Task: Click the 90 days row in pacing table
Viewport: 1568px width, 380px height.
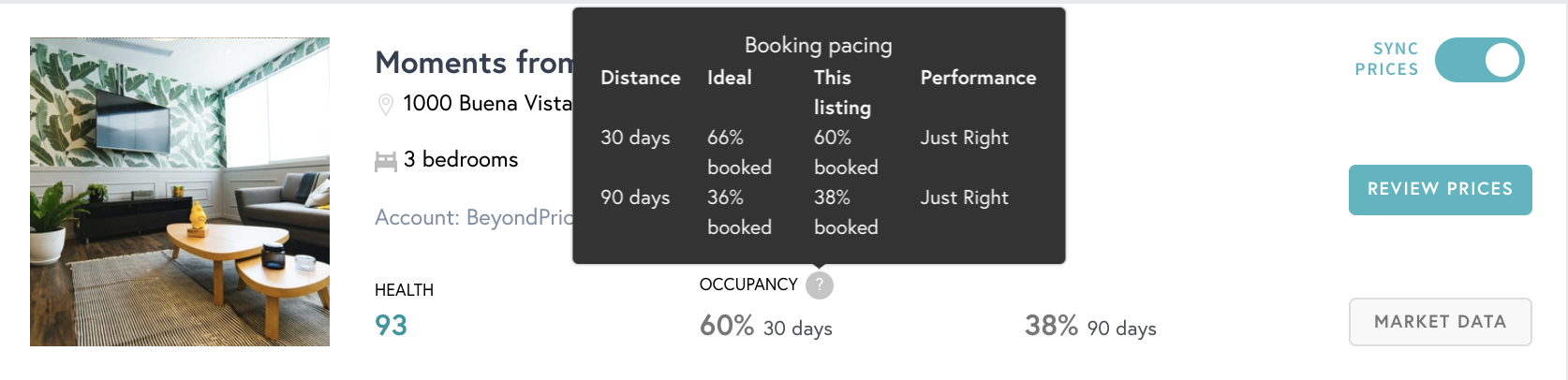Action: (819, 212)
